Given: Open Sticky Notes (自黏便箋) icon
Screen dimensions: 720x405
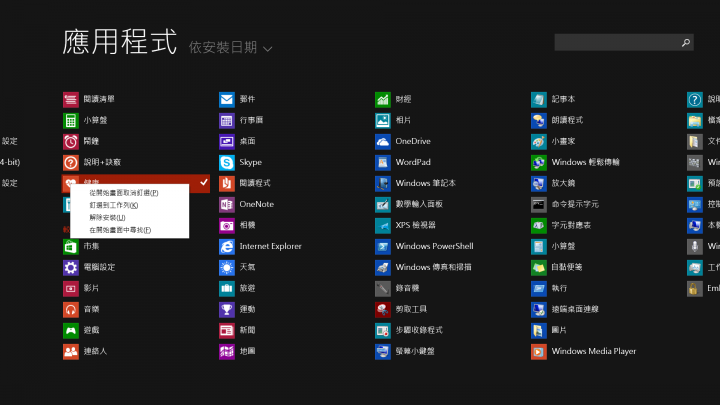Looking at the screenshot, I should [539, 267].
